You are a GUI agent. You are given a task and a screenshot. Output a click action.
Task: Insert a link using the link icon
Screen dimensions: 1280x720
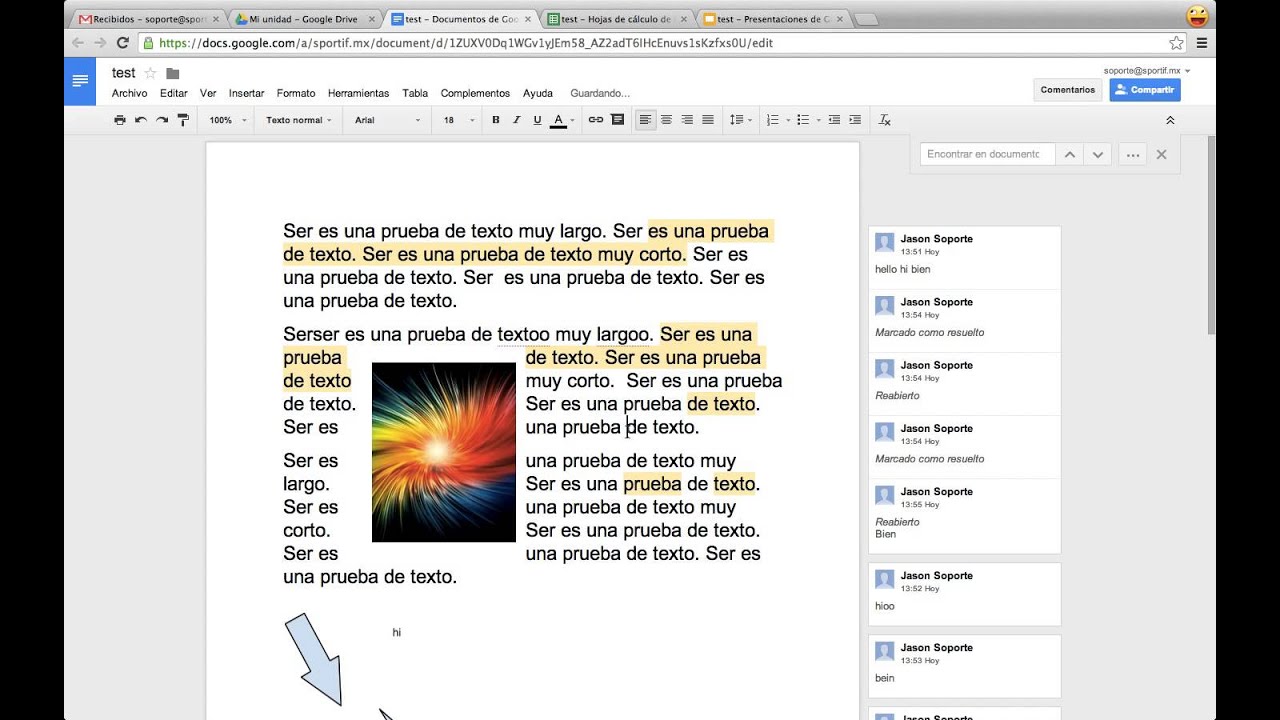pyautogui.click(x=596, y=120)
